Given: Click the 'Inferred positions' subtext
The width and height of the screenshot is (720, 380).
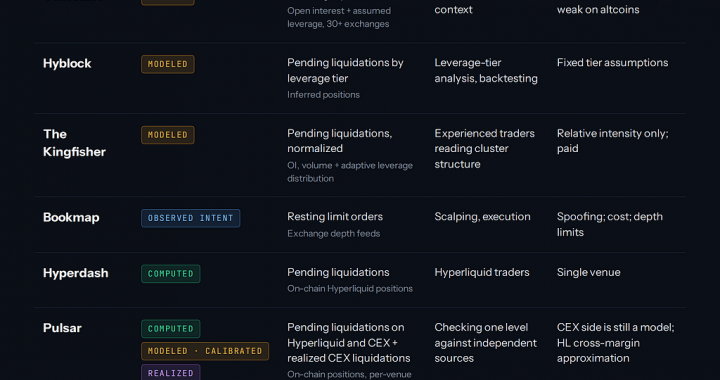Looking at the screenshot, I should coord(323,95).
